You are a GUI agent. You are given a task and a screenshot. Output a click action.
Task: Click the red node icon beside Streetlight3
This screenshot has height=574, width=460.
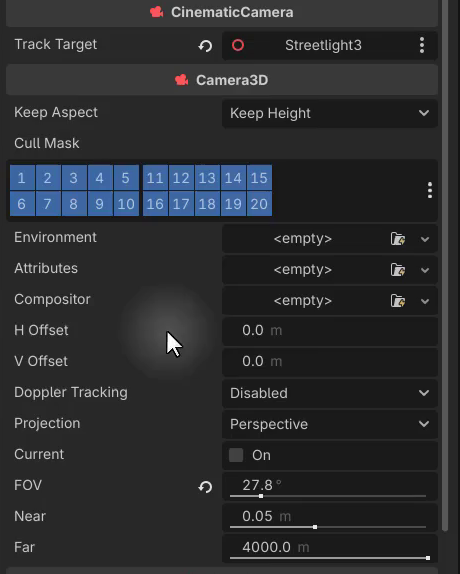[x=238, y=45]
